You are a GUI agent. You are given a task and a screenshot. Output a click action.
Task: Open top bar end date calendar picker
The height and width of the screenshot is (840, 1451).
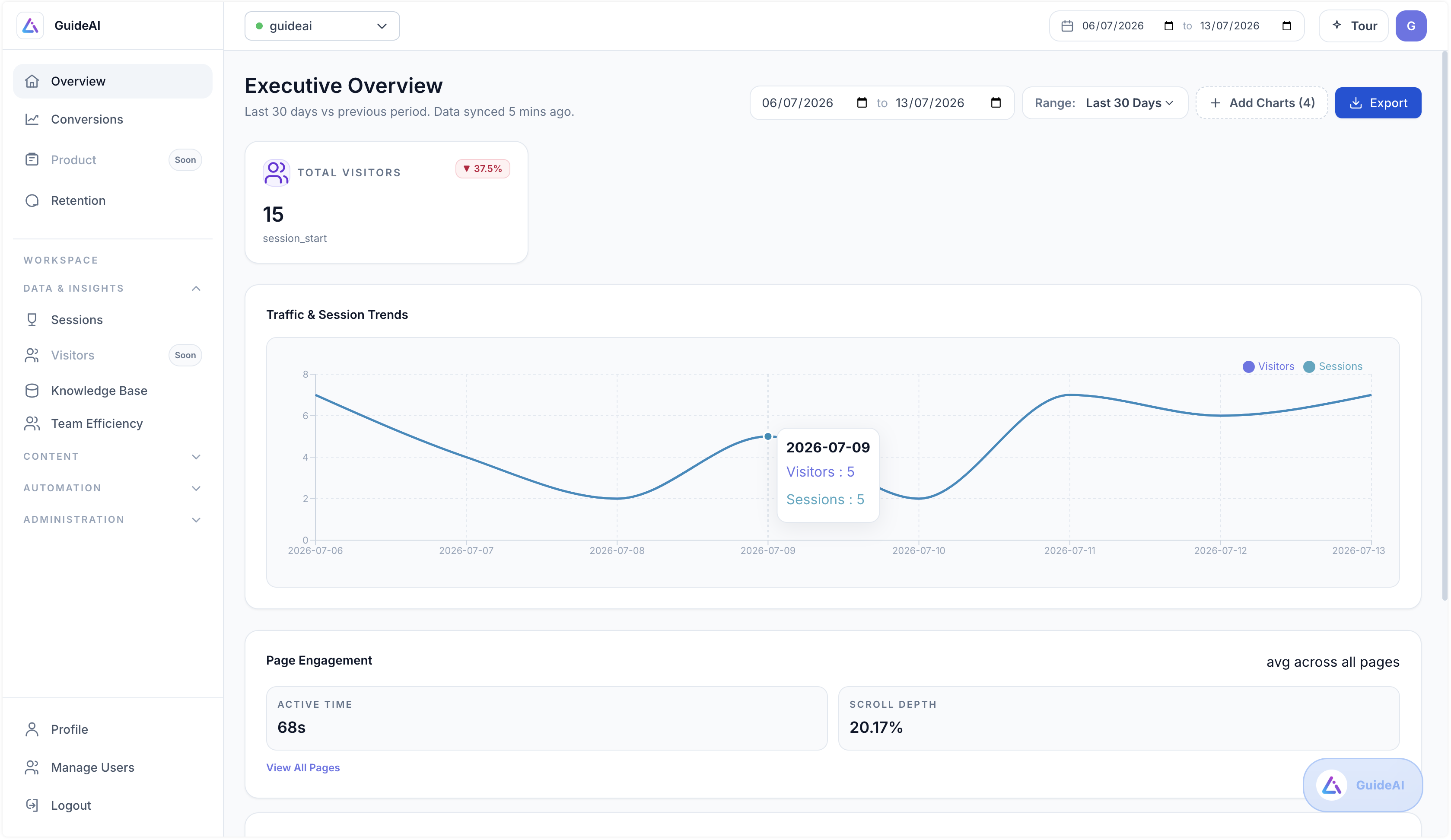click(x=1286, y=26)
